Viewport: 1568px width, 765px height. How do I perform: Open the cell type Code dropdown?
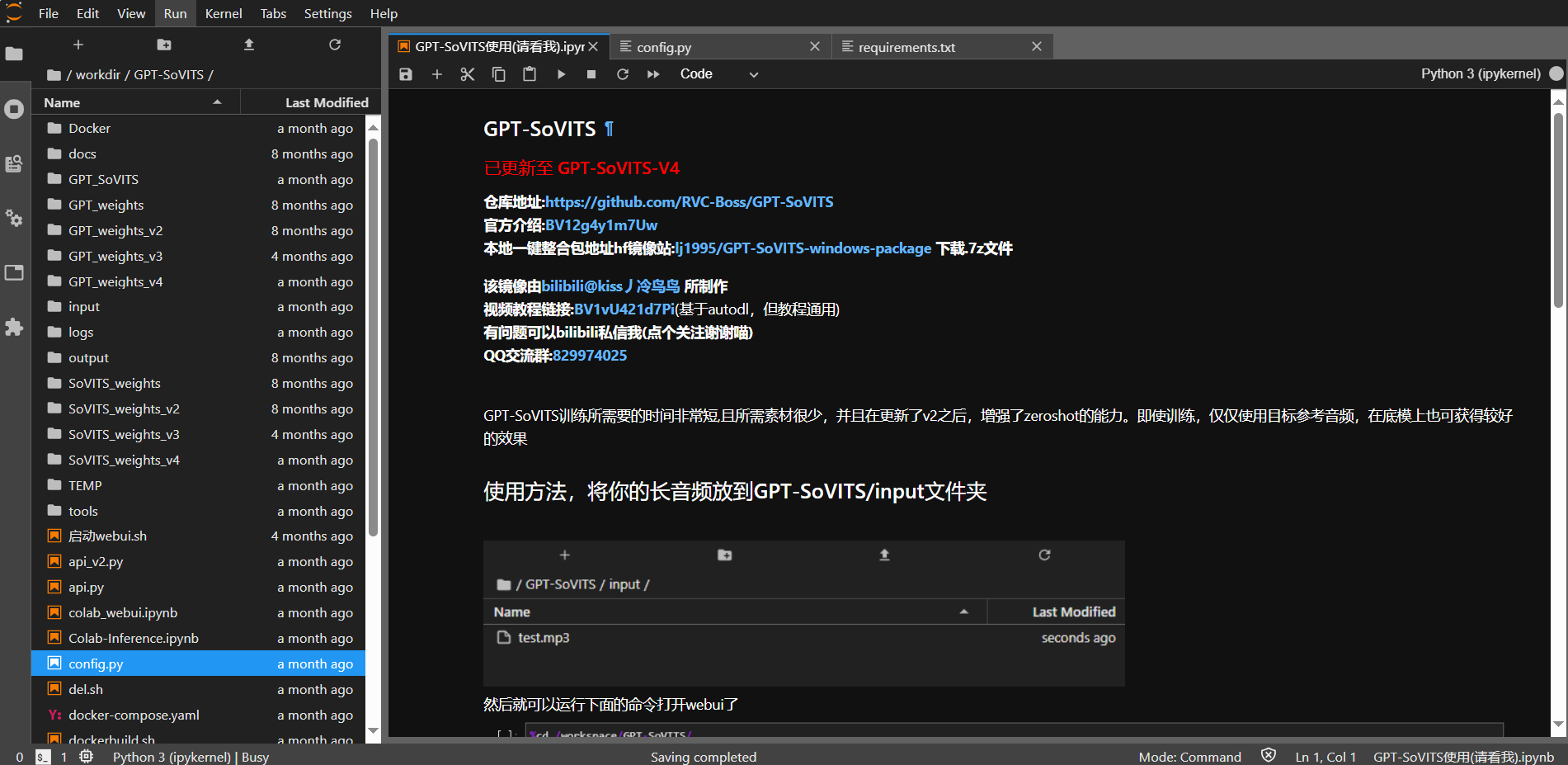coord(718,74)
